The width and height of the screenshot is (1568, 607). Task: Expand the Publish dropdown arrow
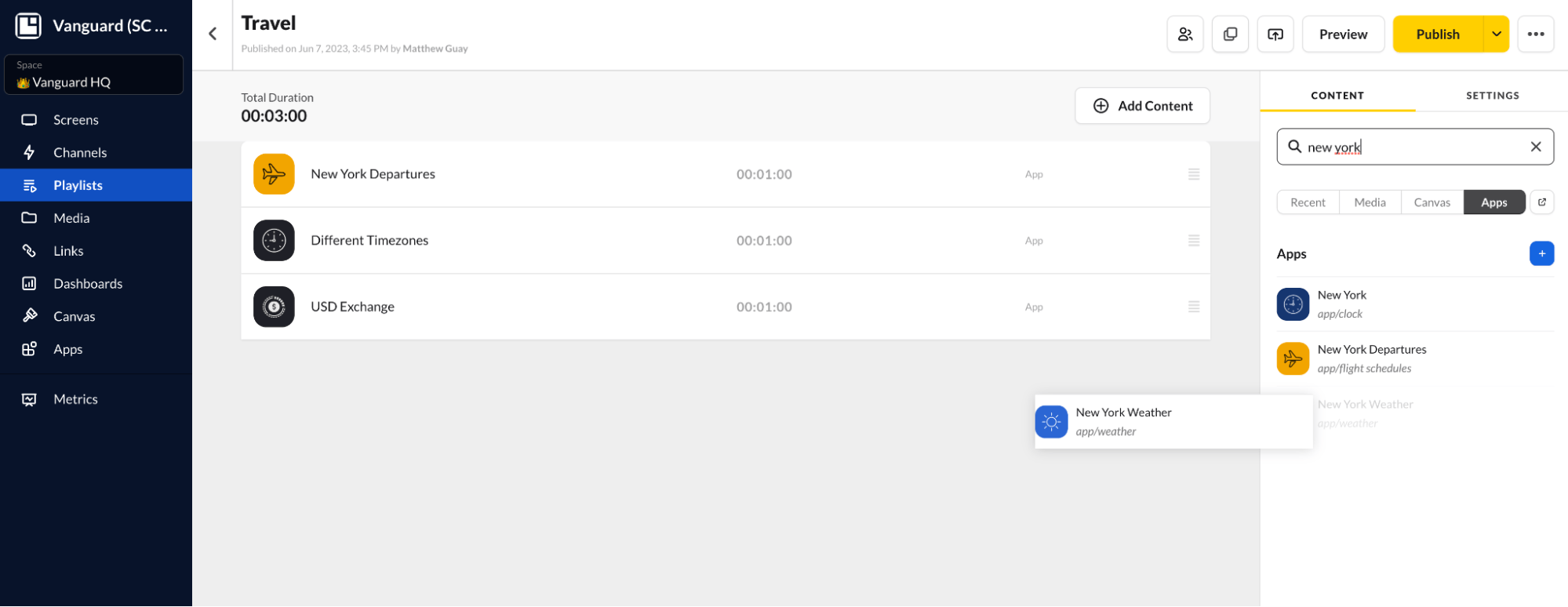1496,35
